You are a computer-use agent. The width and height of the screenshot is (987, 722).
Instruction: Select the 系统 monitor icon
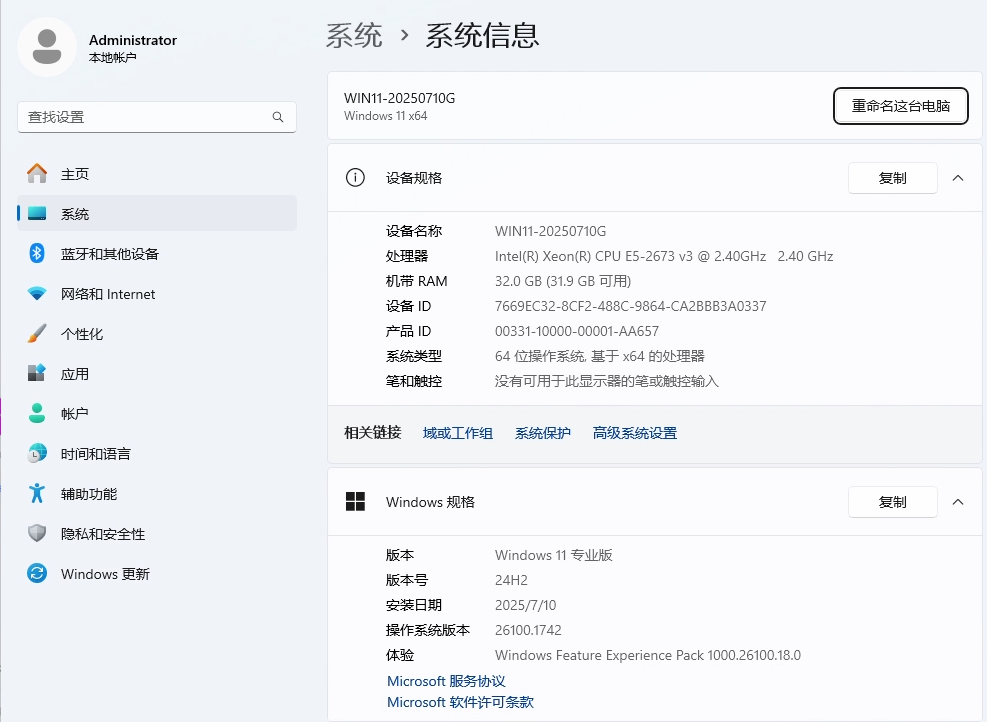[x=37, y=213]
